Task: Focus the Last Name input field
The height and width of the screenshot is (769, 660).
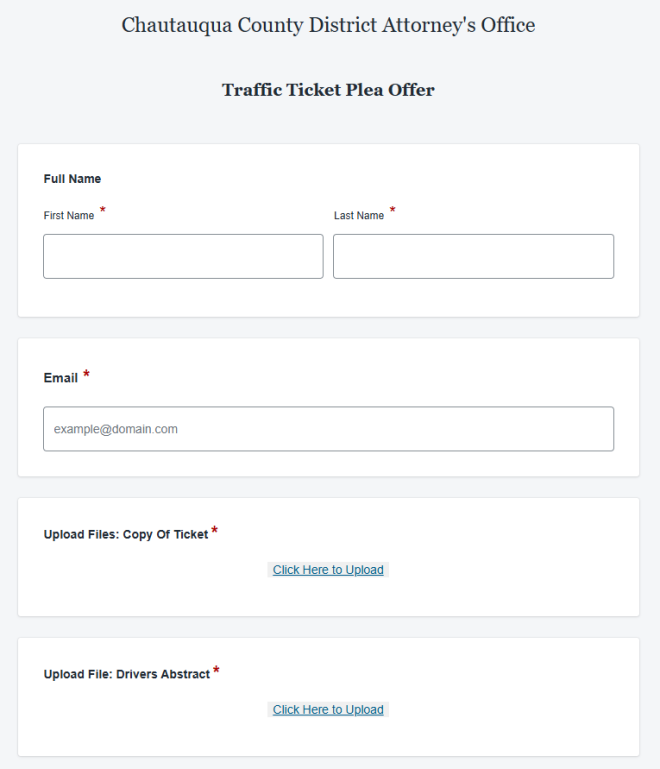Action: pos(473,256)
